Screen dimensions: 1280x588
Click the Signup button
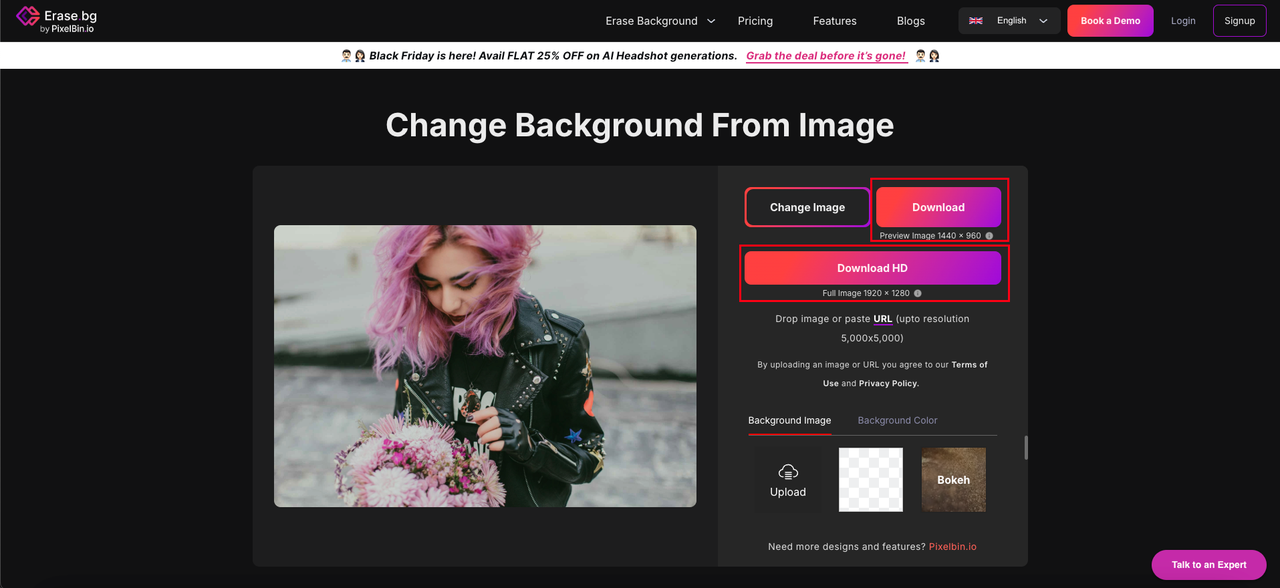(x=1239, y=20)
